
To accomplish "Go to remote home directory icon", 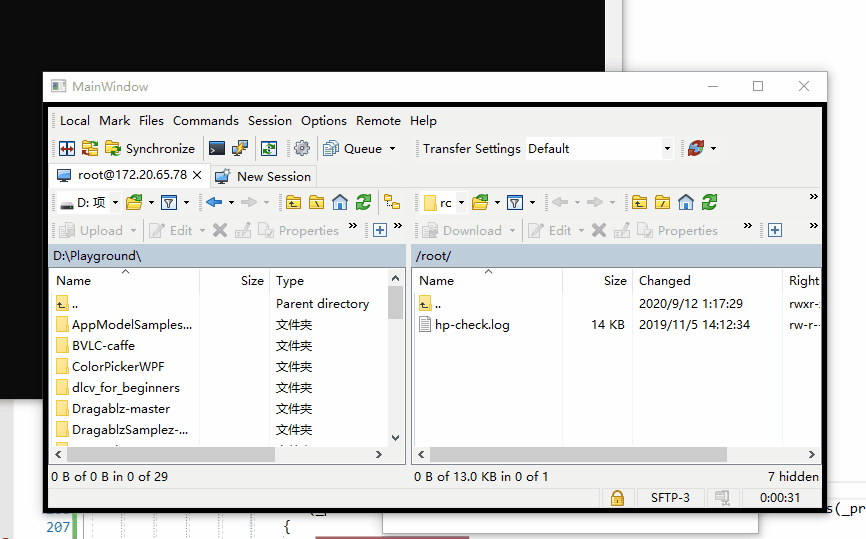I will pos(685,203).
